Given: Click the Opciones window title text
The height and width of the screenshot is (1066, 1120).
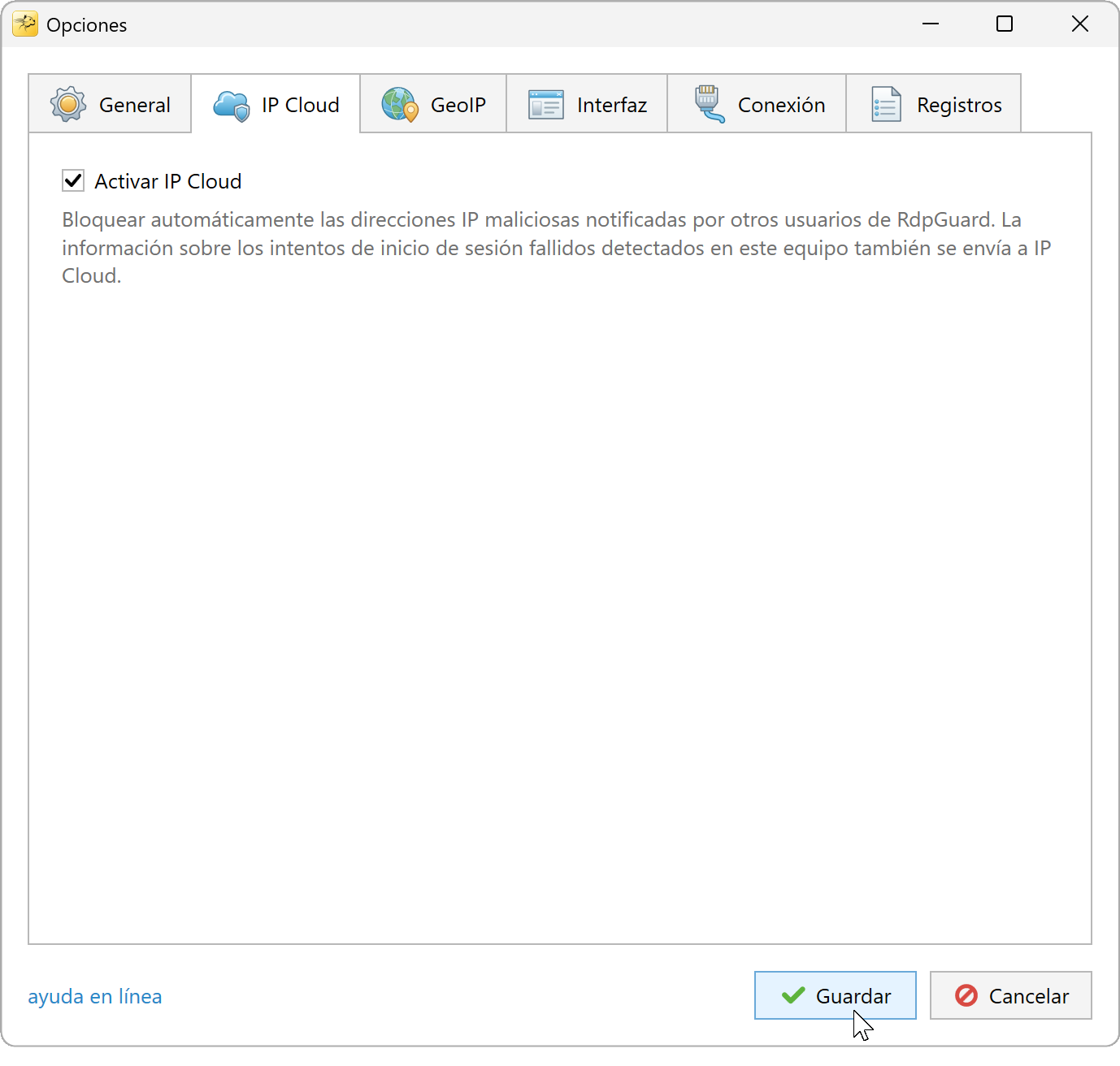Looking at the screenshot, I should pos(86,25).
